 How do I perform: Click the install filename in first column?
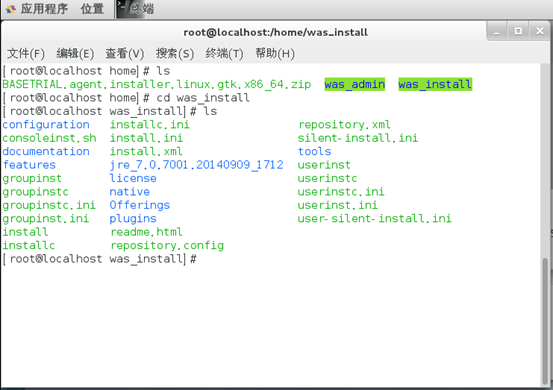click(25, 232)
